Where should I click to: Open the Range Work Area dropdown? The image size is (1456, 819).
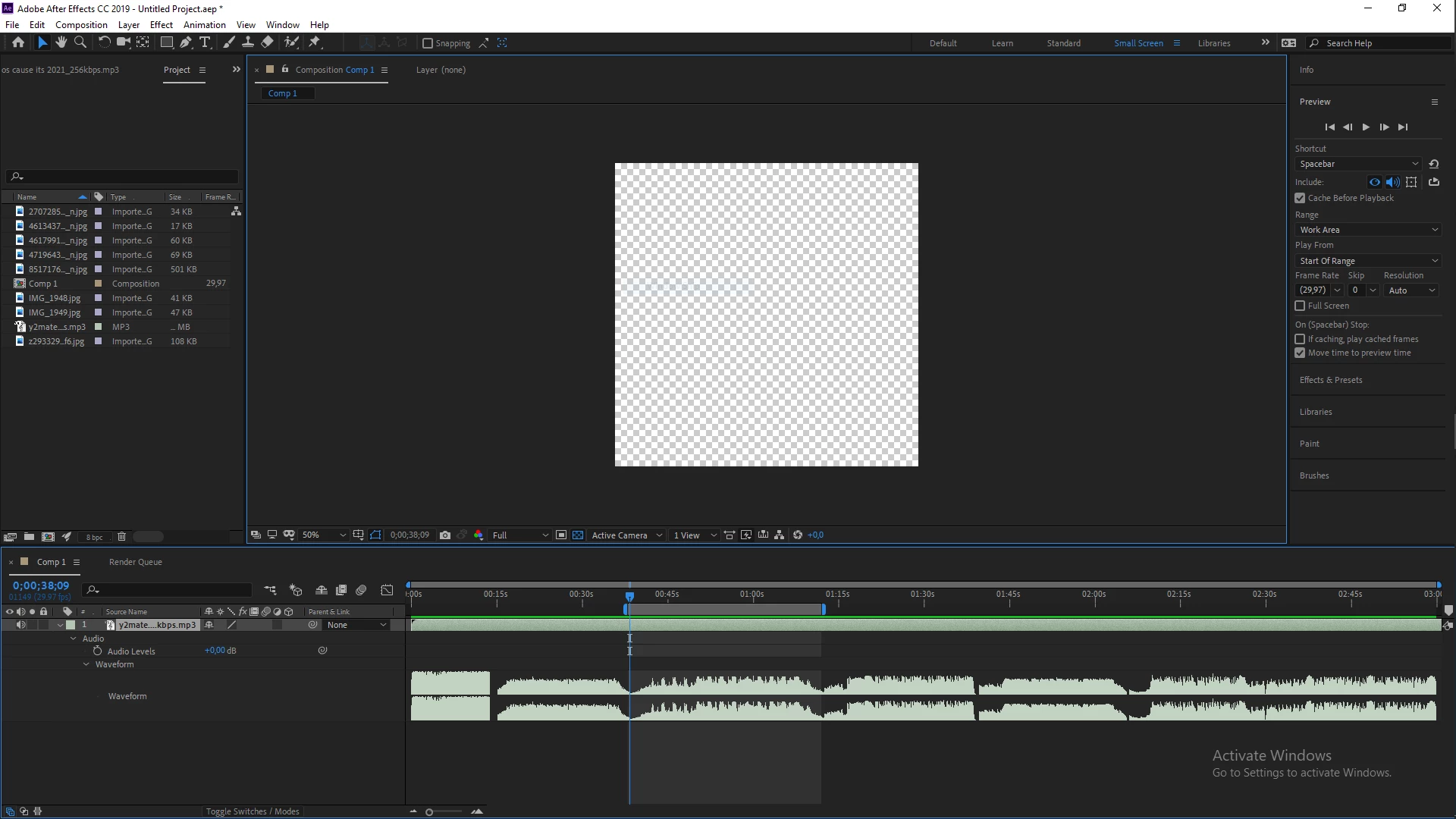point(1367,230)
